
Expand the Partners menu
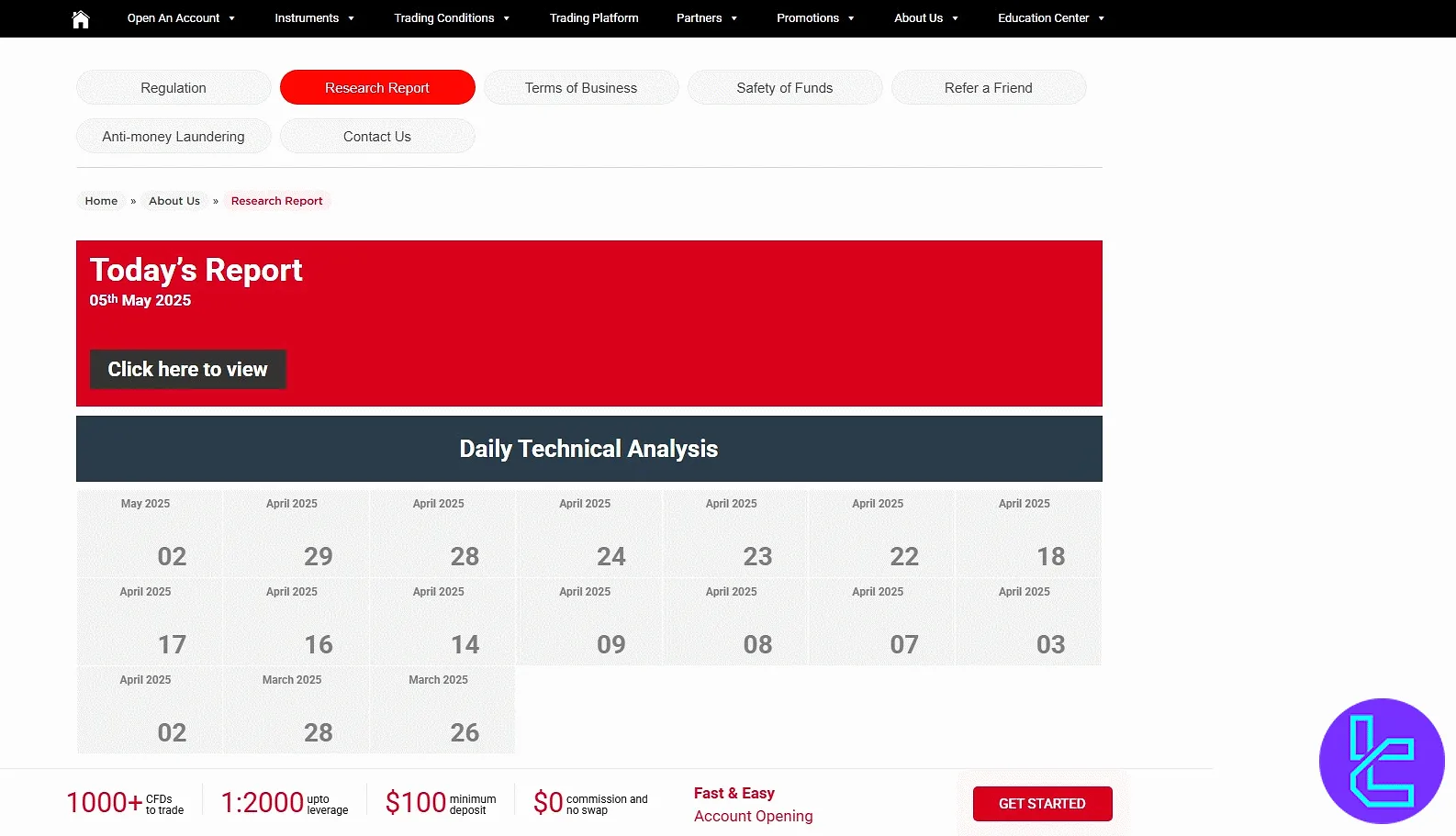pyautogui.click(x=706, y=18)
